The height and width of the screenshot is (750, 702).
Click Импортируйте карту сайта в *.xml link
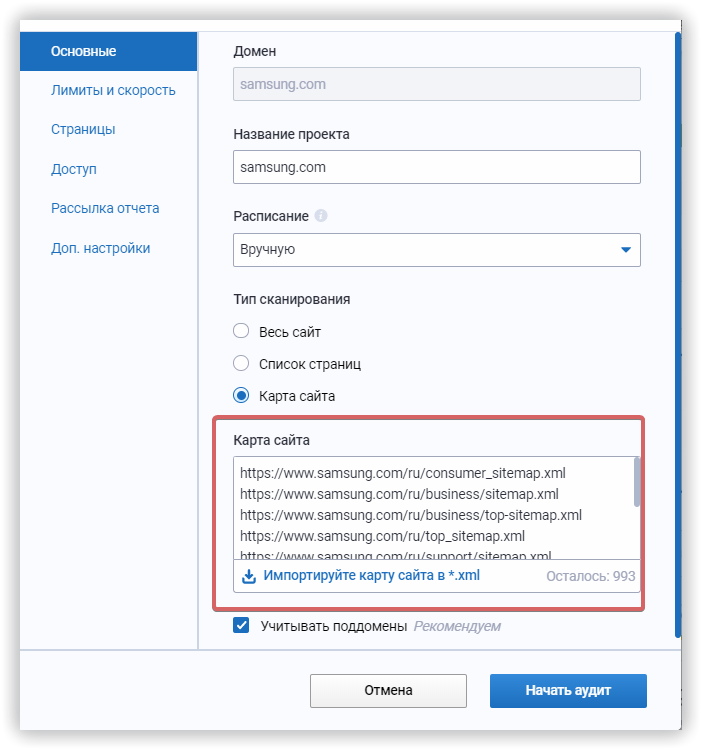pyautogui.click(x=372, y=576)
